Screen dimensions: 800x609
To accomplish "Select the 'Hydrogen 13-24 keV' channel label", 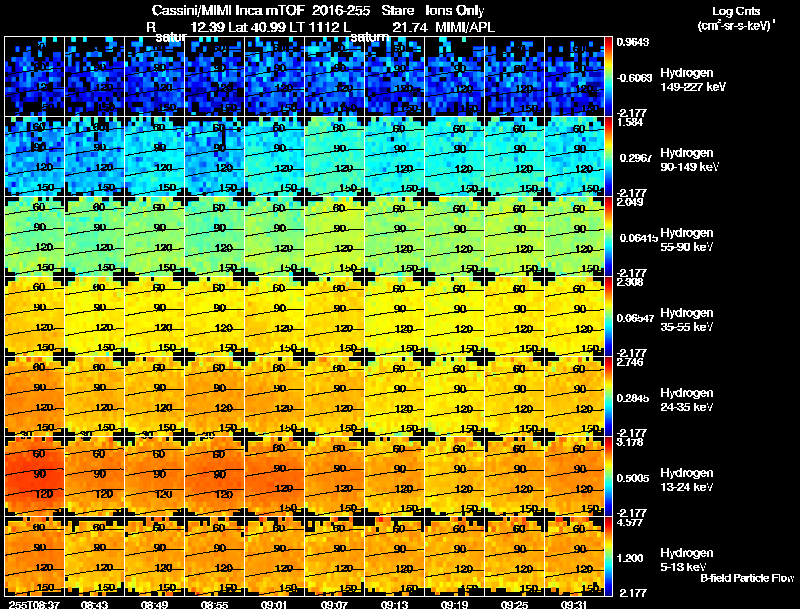I will (687, 480).
